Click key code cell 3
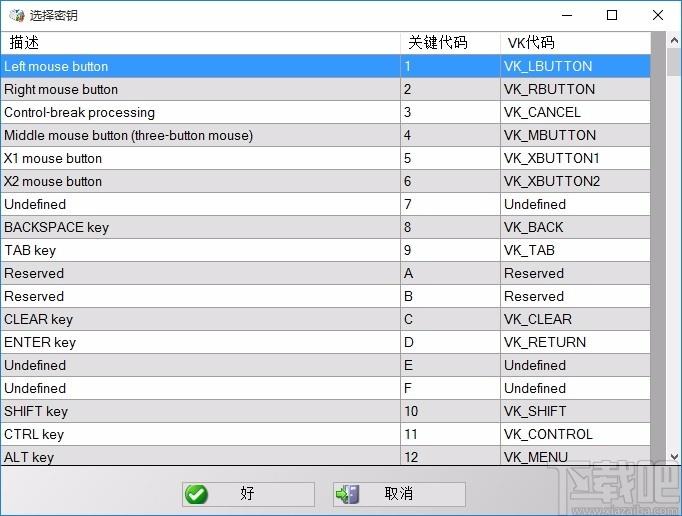 coord(450,112)
